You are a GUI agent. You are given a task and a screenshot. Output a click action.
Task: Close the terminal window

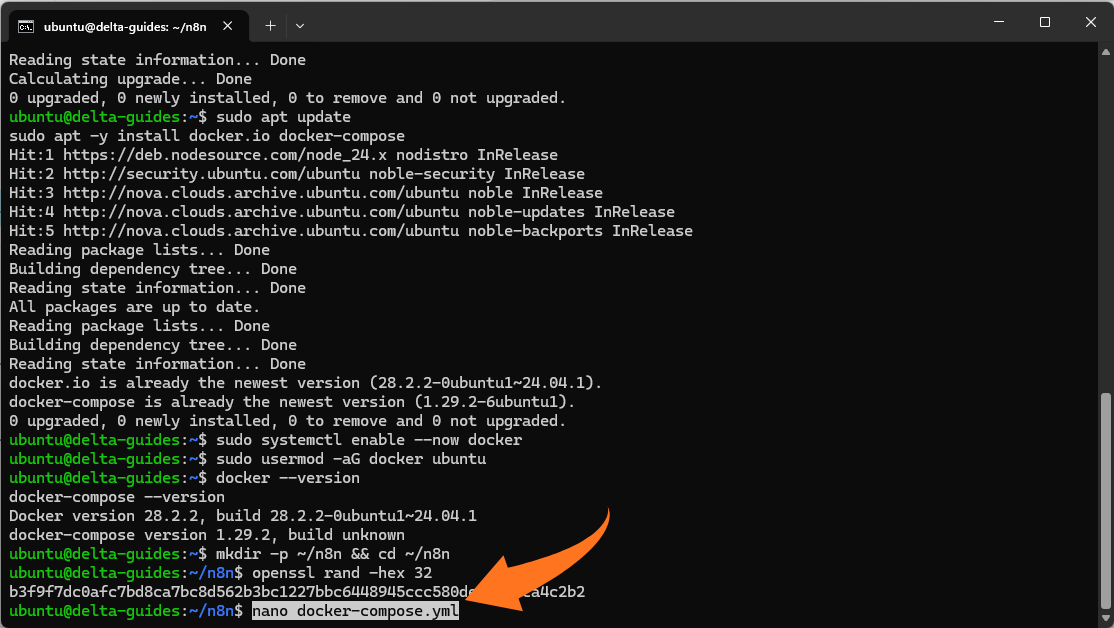(1090, 22)
